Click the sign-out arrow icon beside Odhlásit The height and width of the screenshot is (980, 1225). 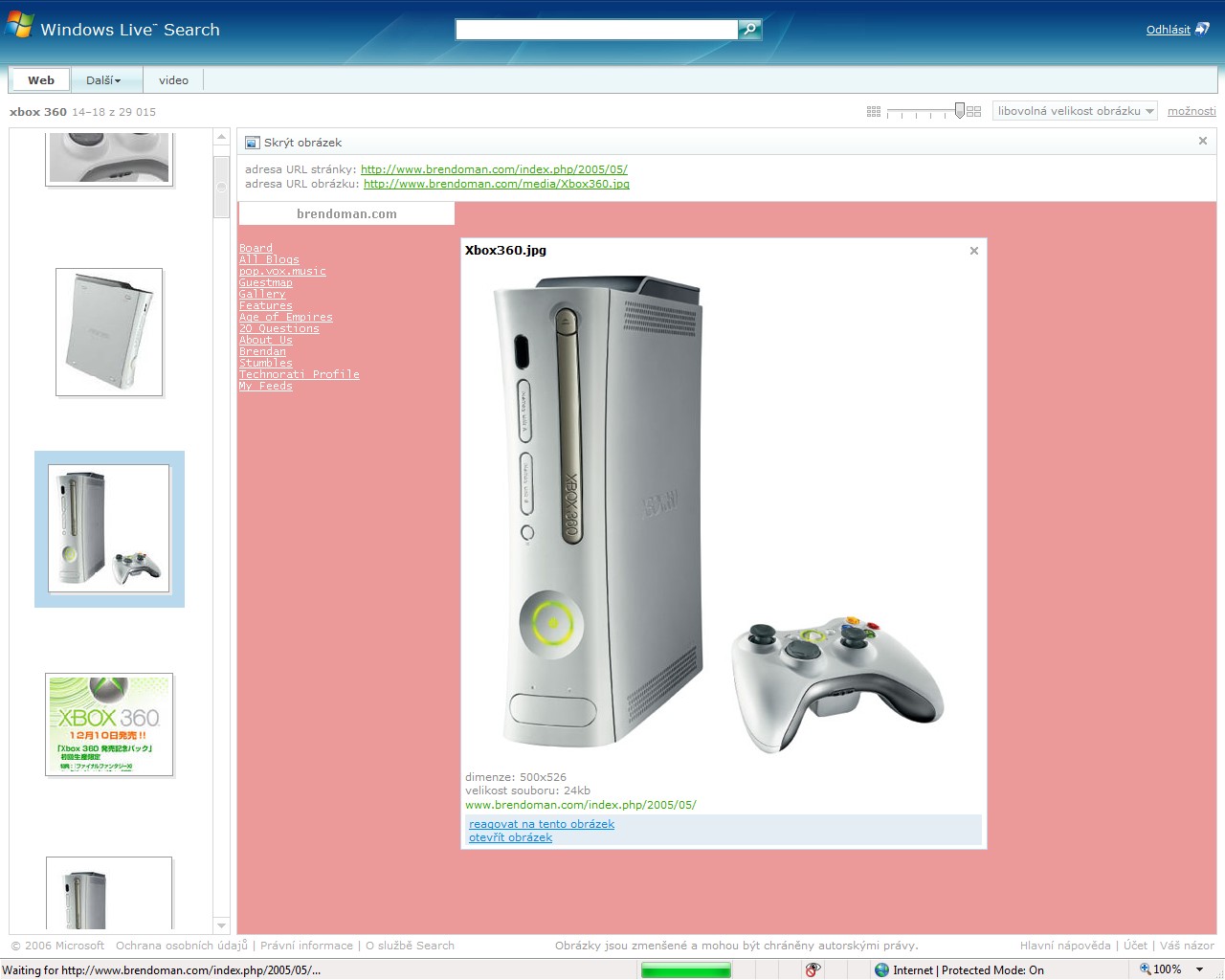click(1203, 29)
